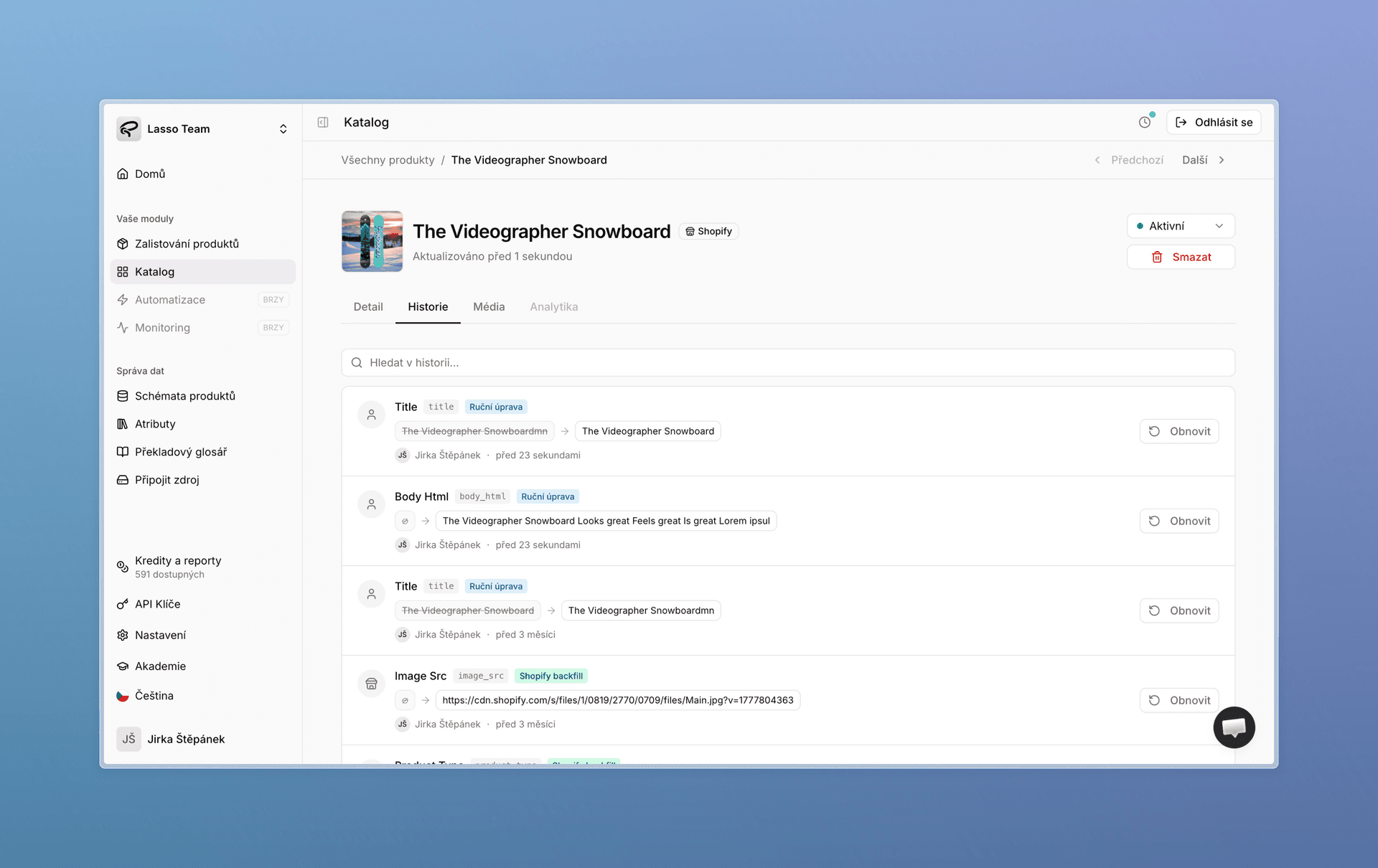Click Obnovit for Body Html change
This screenshot has height=868, width=1378.
point(1179,521)
